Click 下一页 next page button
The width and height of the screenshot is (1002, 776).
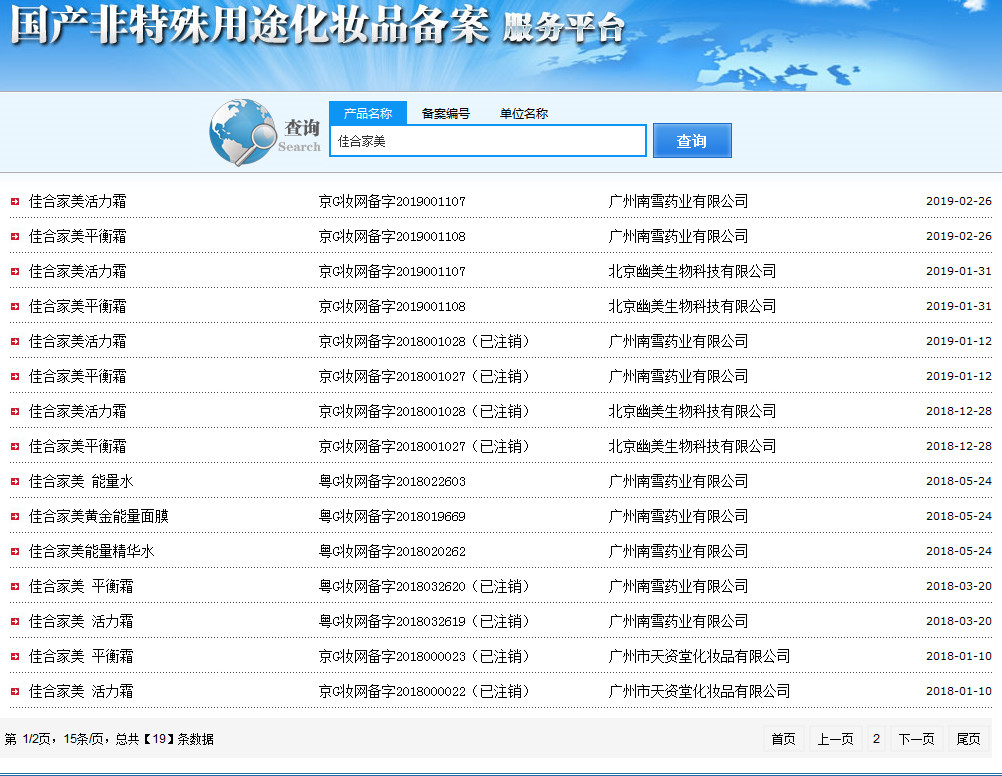tap(916, 739)
